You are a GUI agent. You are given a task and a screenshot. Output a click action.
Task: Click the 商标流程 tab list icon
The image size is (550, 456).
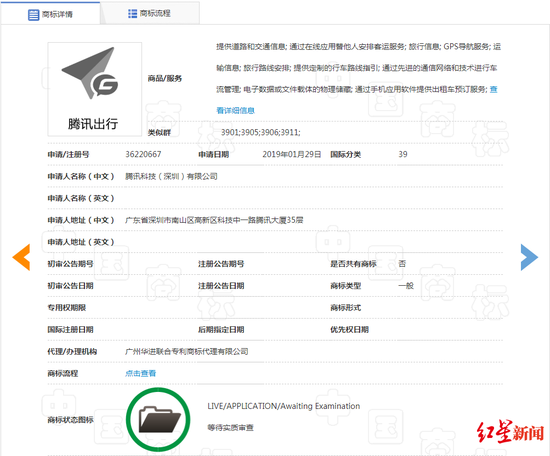click(x=132, y=13)
